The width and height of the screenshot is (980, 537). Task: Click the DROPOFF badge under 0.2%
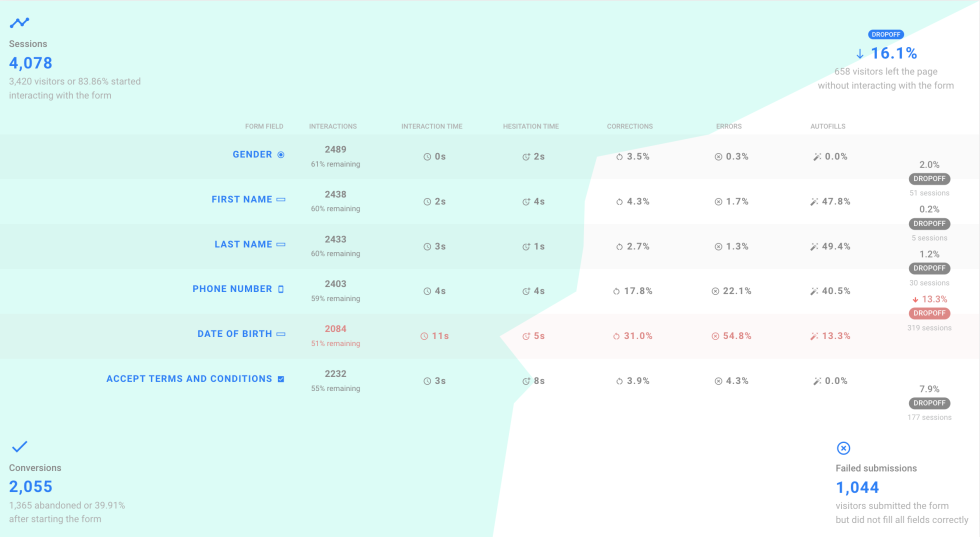tap(929, 224)
